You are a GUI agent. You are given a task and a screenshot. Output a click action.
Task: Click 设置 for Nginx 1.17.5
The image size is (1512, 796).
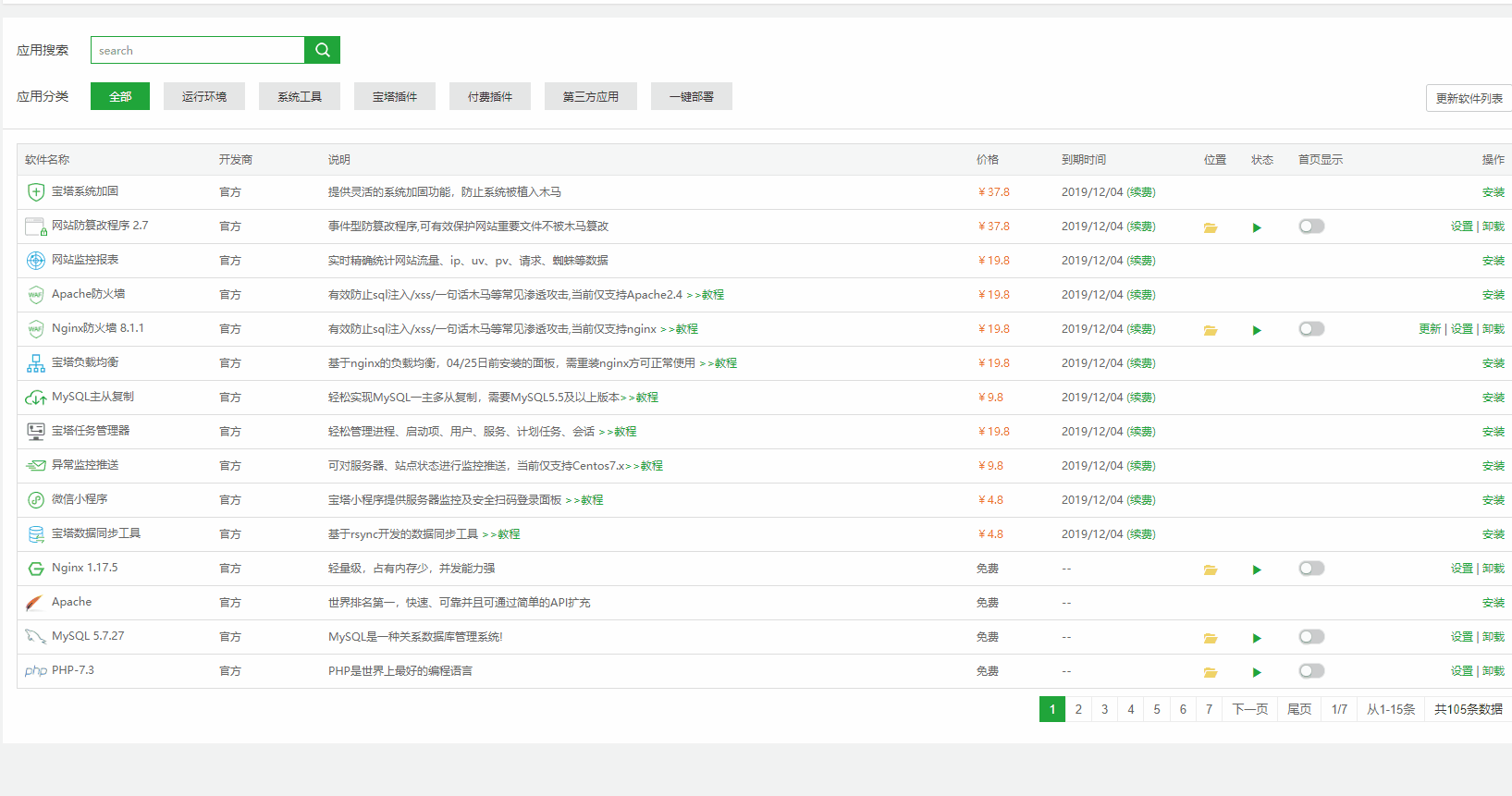(x=1461, y=569)
